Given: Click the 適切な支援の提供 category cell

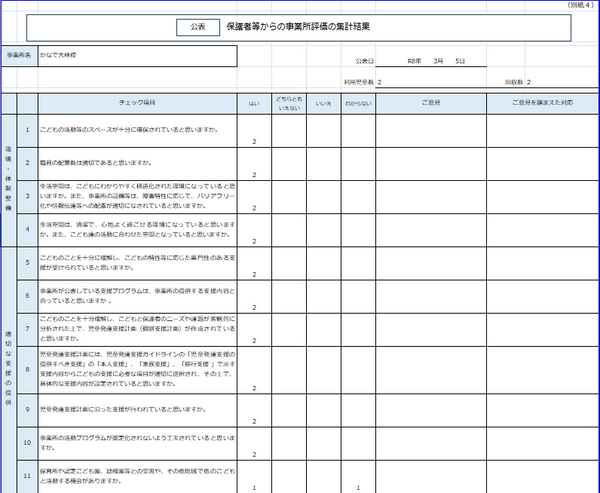Looking at the screenshot, I should pyautogui.click(x=8, y=369).
